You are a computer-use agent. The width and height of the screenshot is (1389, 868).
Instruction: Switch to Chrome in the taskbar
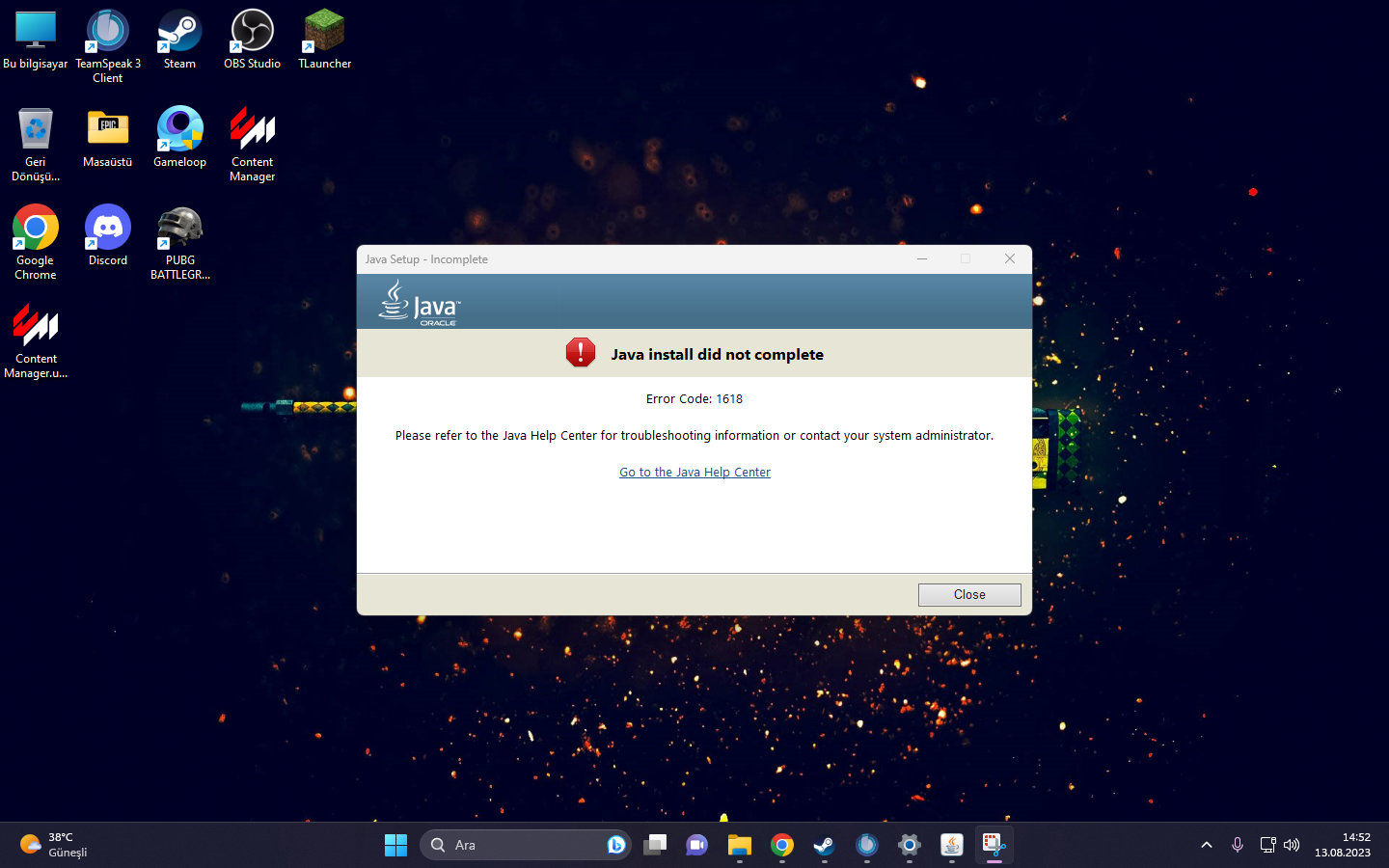click(782, 846)
